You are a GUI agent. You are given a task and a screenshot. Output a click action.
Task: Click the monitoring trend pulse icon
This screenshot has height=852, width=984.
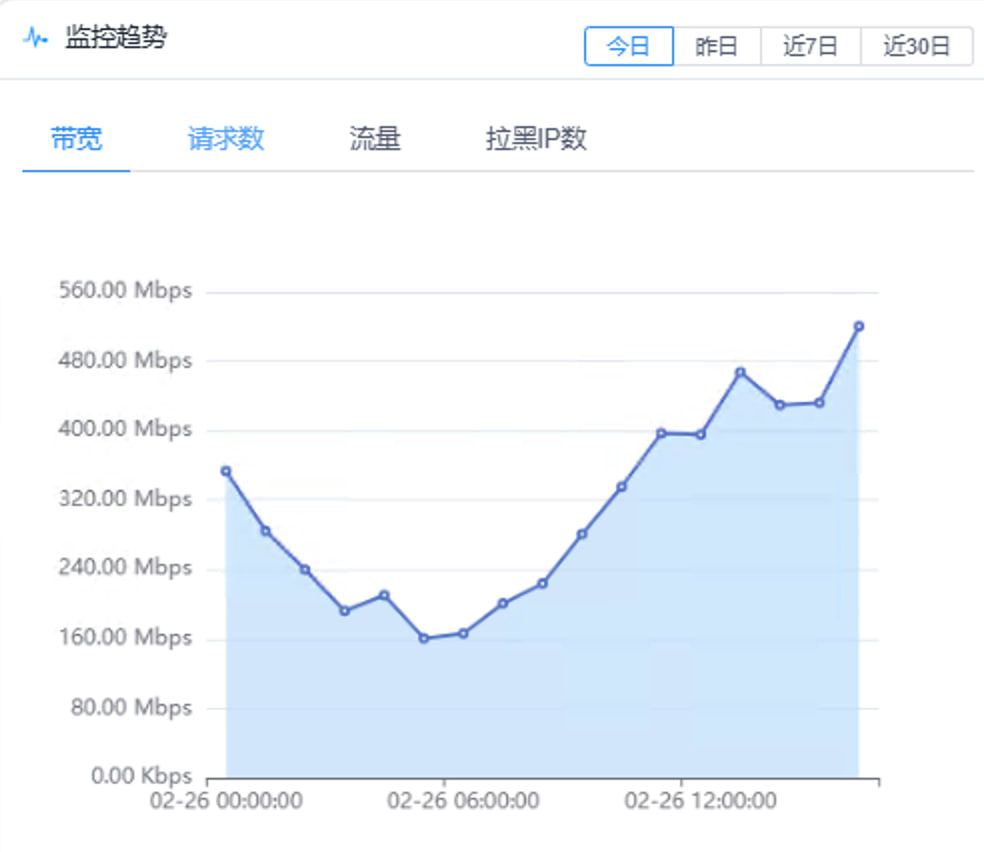[x=36, y=39]
